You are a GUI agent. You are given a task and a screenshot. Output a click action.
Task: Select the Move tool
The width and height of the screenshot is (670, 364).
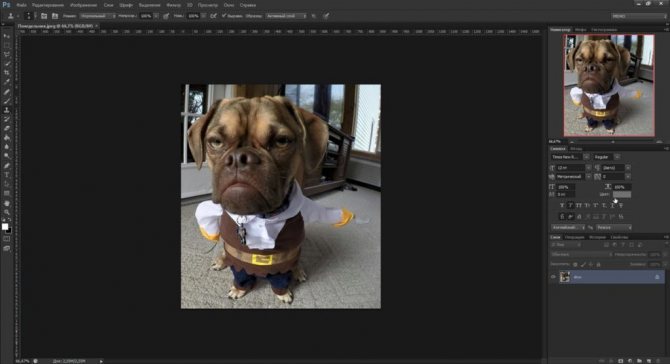(6, 36)
